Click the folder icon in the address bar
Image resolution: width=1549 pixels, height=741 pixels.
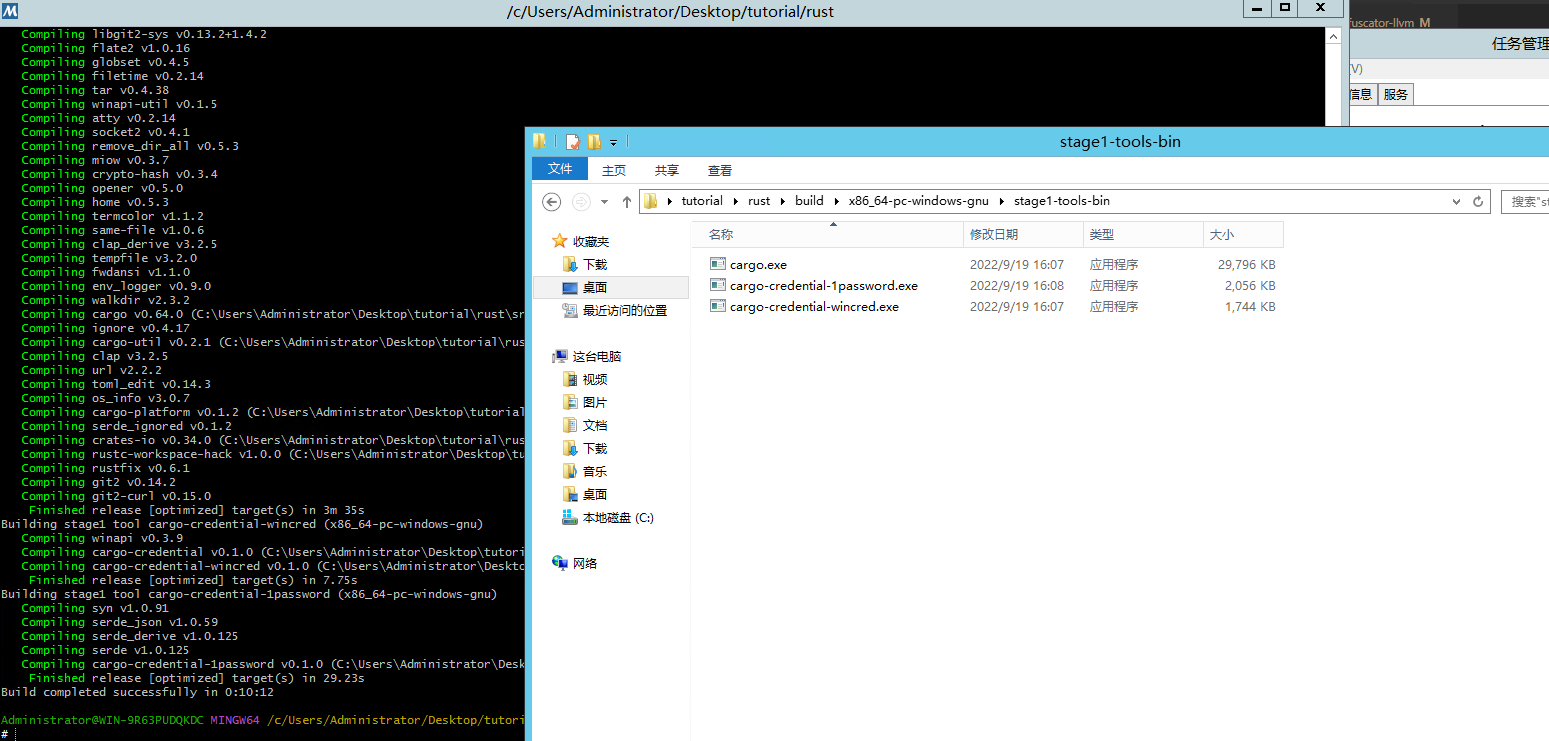651,201
